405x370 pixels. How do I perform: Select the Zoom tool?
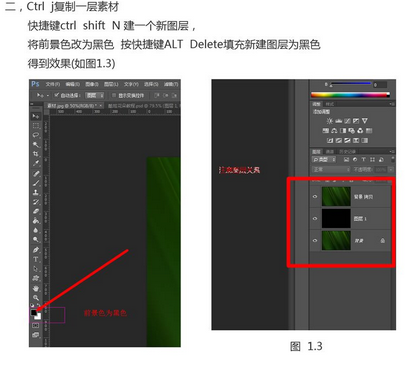tap(36, 297)
